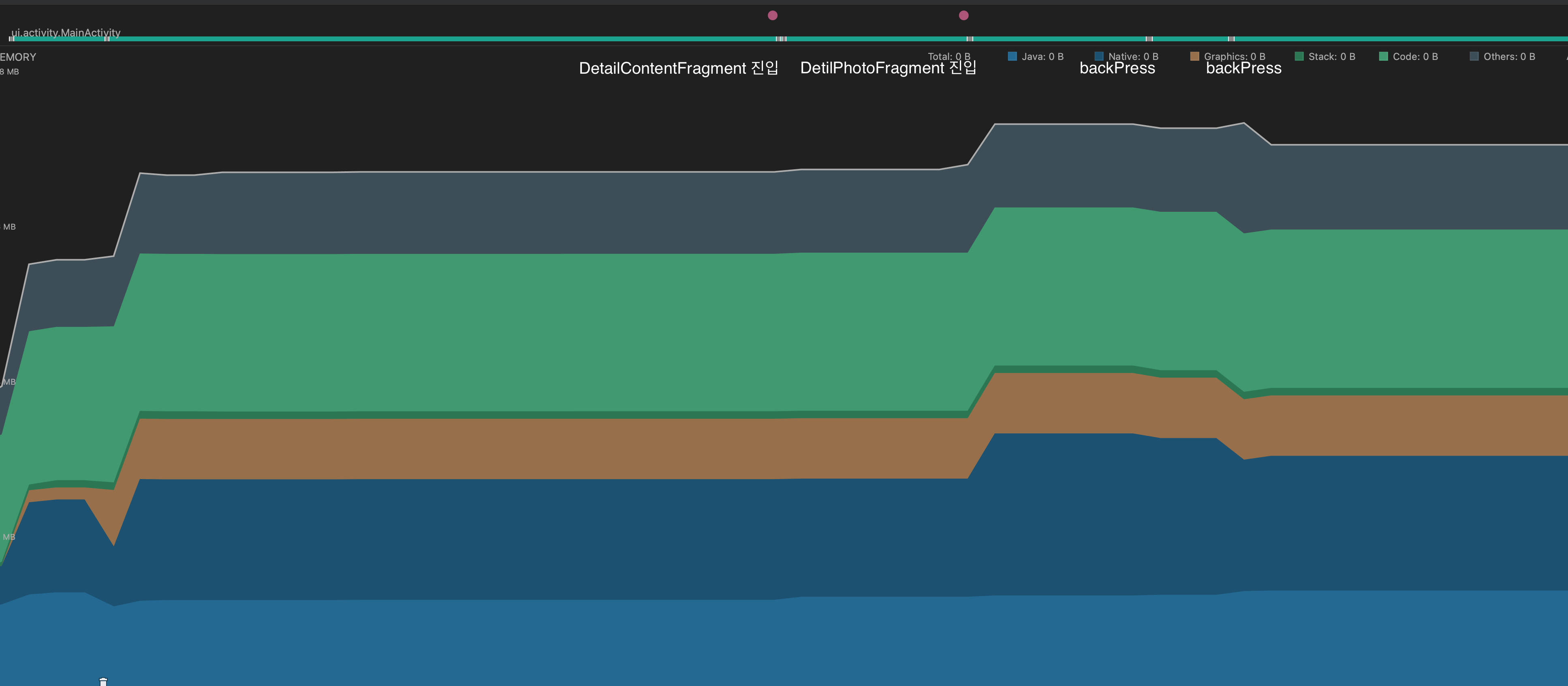Click the first backPress annotation text
The width and height of the screenshot is (1568, 686).
1117,69
